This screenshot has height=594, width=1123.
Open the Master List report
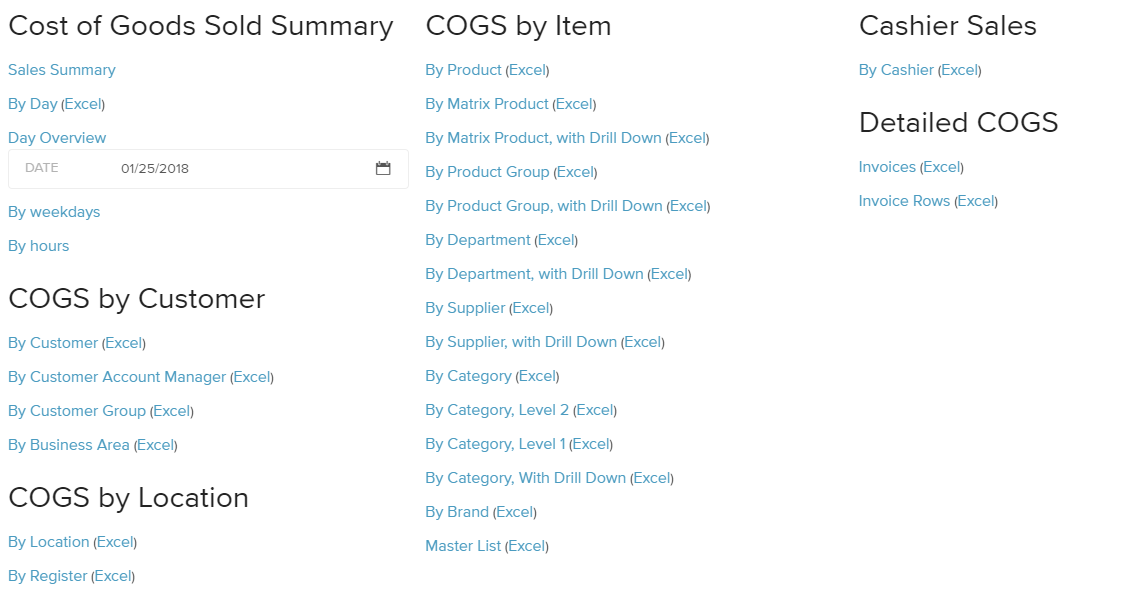[x=463, y=546]
